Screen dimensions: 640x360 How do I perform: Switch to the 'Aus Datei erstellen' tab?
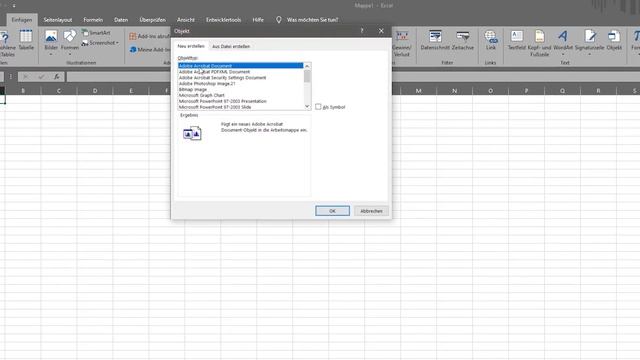(231, 46)
